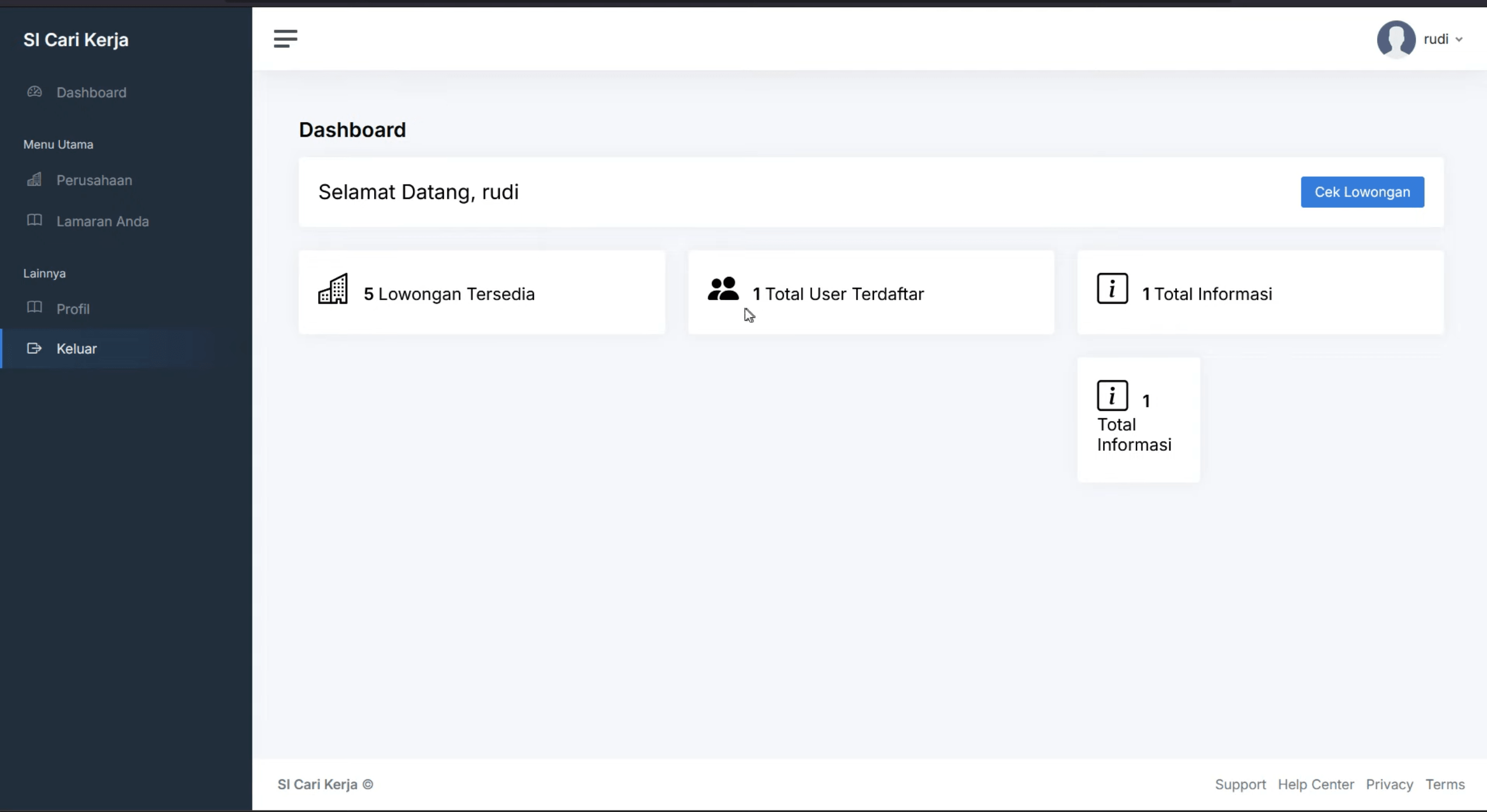Click the Perusahaan building icon in sidebar

34,179
